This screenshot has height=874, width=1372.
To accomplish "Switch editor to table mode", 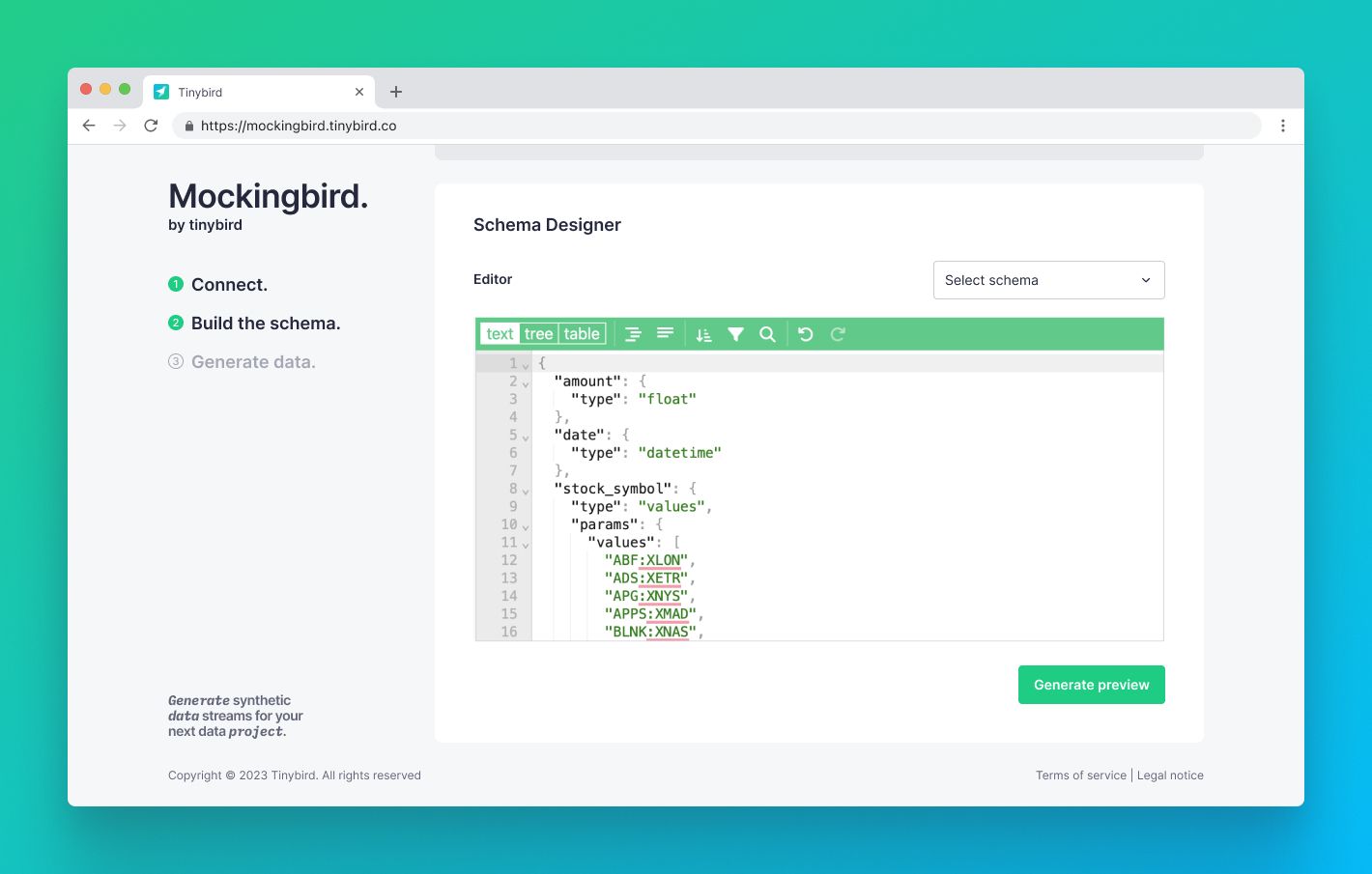I will (582, 334).
